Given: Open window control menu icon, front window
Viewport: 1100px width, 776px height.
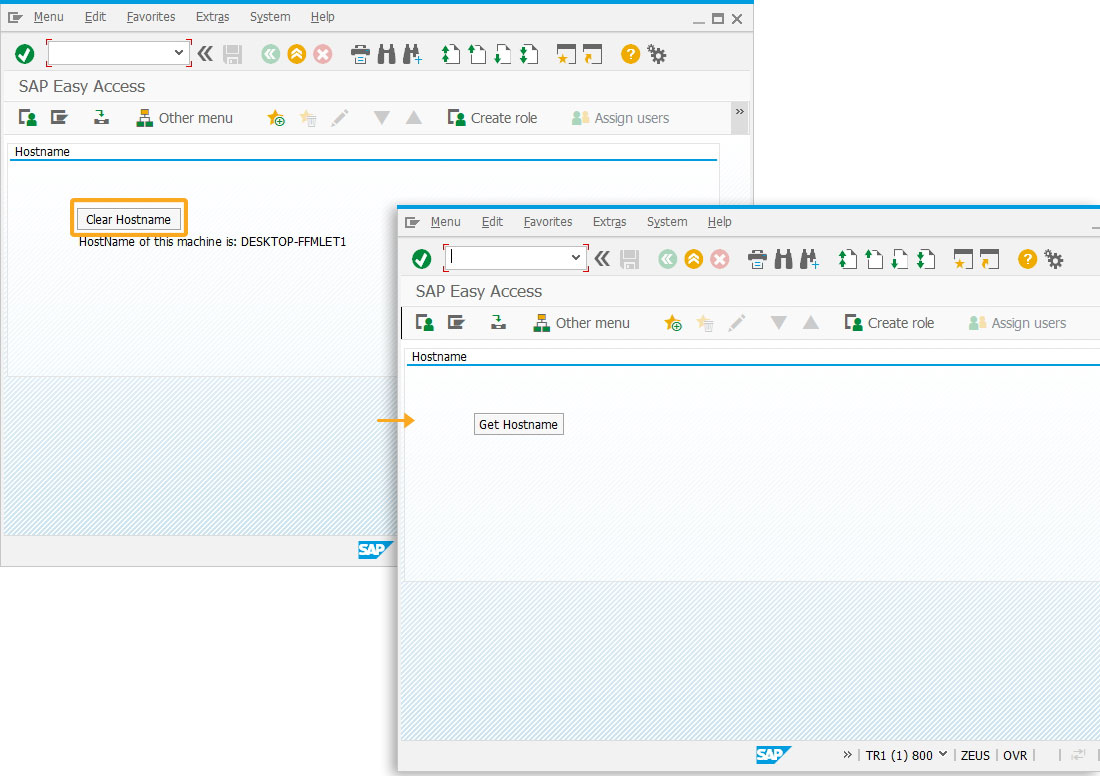Looking at the screenshot, I should pos(412,222).
